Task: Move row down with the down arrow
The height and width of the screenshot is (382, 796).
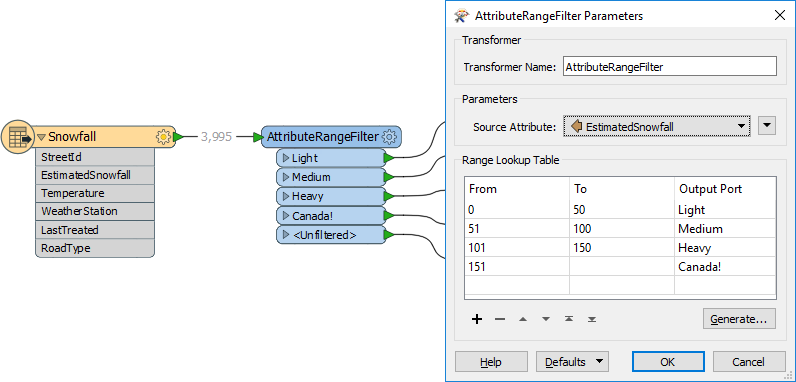Action: coord(546,319)
